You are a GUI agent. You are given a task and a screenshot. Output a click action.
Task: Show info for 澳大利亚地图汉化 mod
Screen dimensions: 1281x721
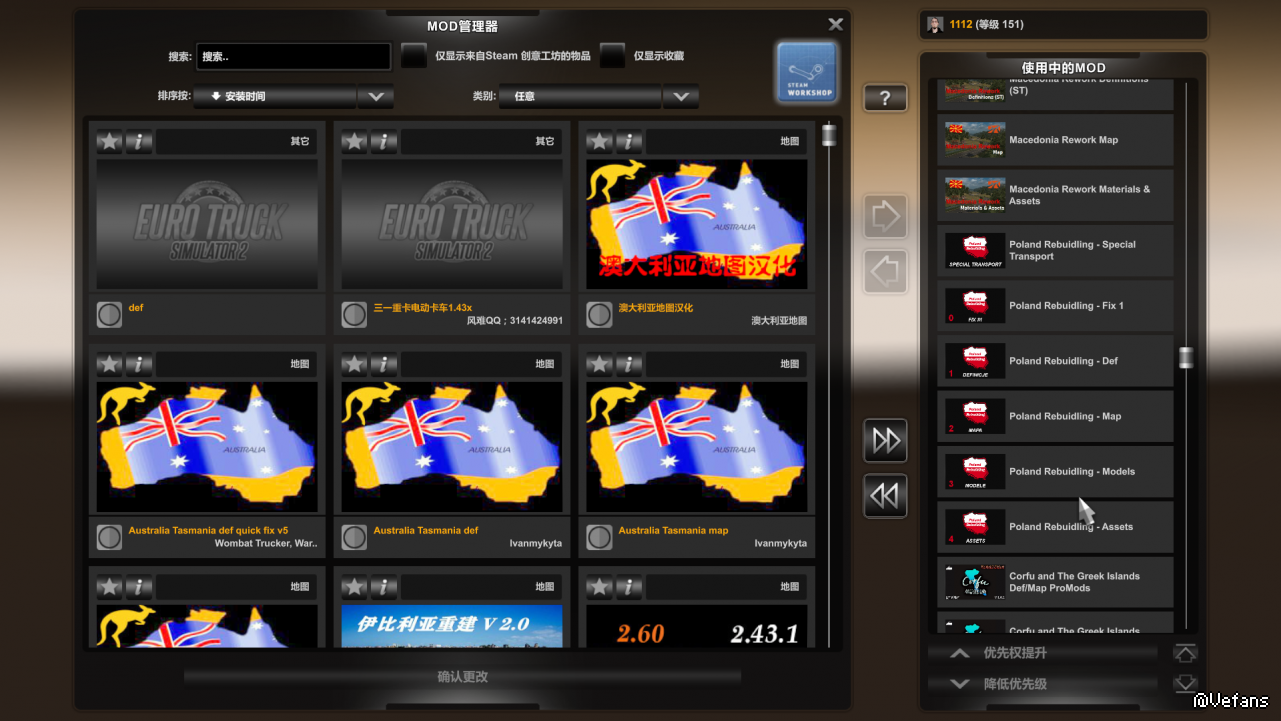click(x=629, y=142)
